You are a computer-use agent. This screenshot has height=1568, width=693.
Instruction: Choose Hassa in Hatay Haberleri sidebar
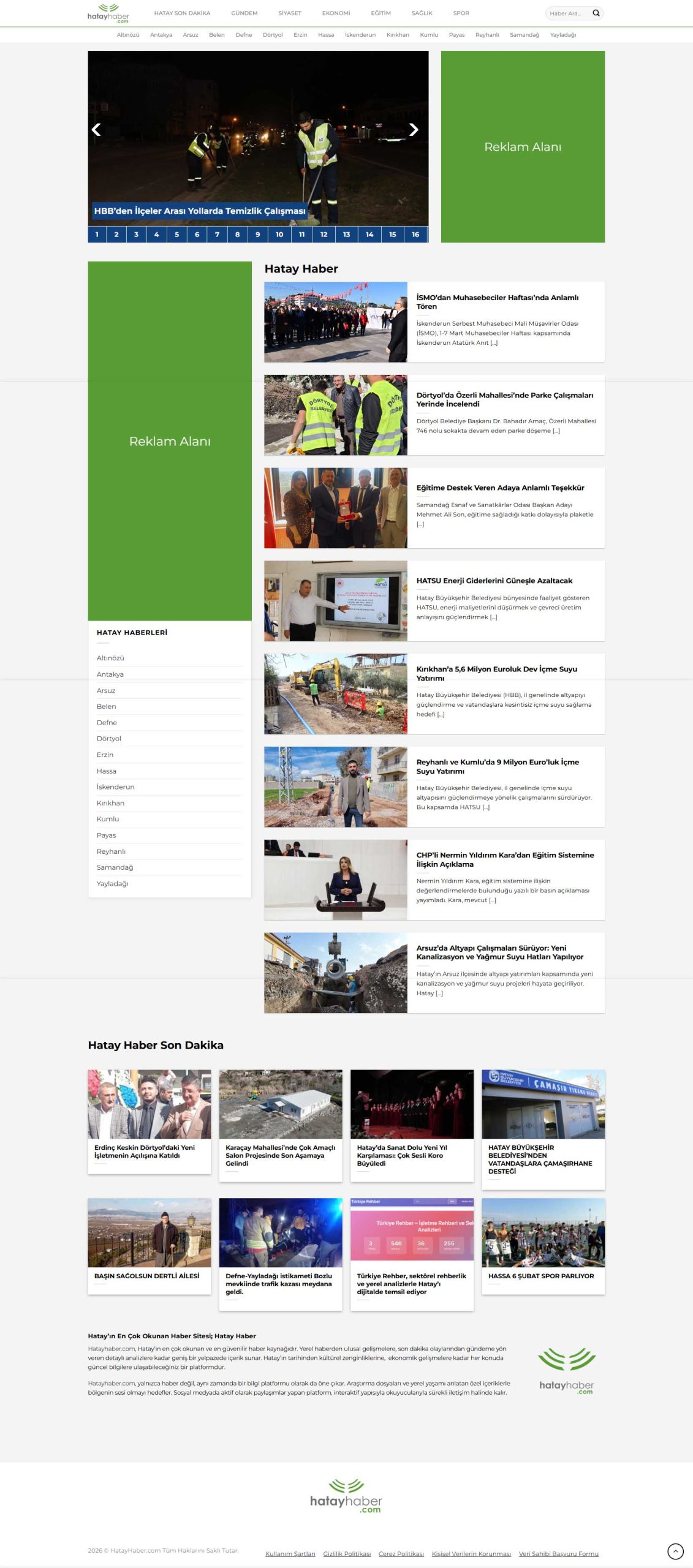pyautogui.click(x=106, y=771)
